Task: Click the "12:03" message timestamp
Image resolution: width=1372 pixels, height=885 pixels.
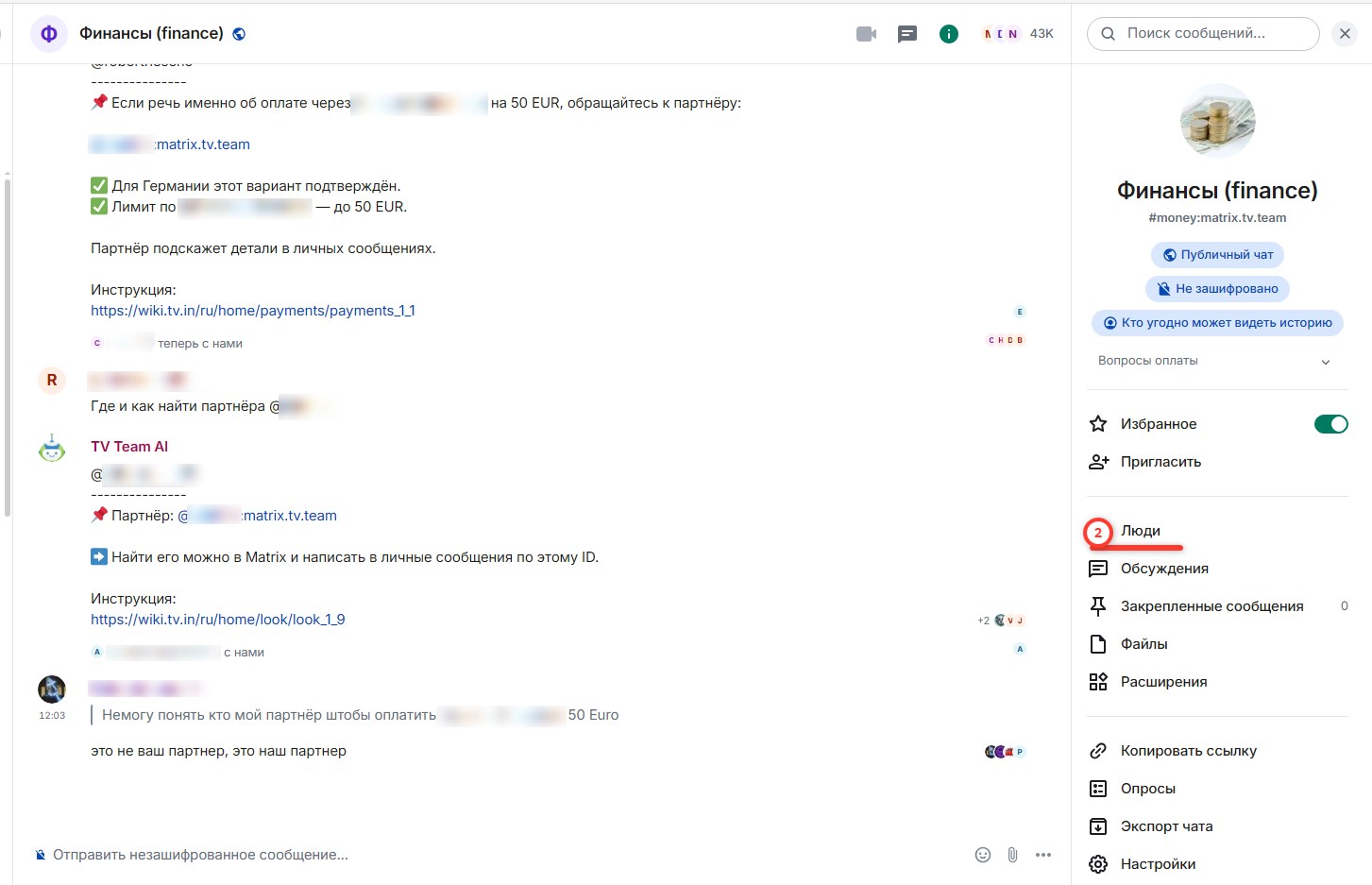Action: click(52, 716)
